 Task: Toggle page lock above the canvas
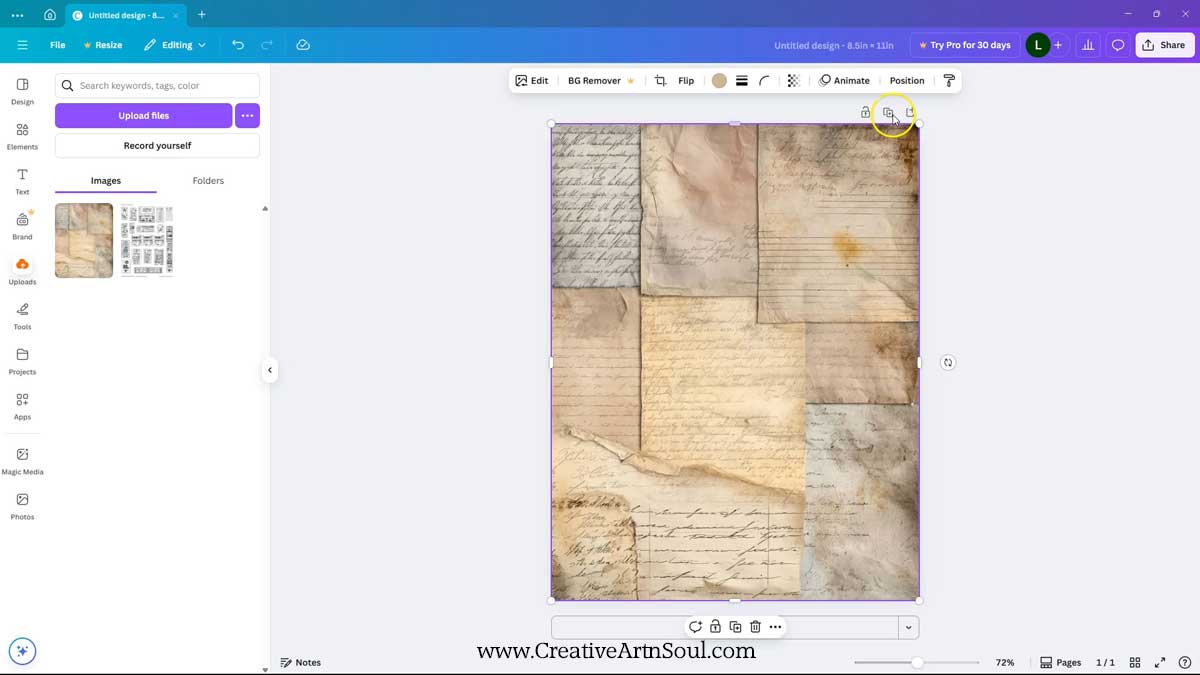point(865,112)
